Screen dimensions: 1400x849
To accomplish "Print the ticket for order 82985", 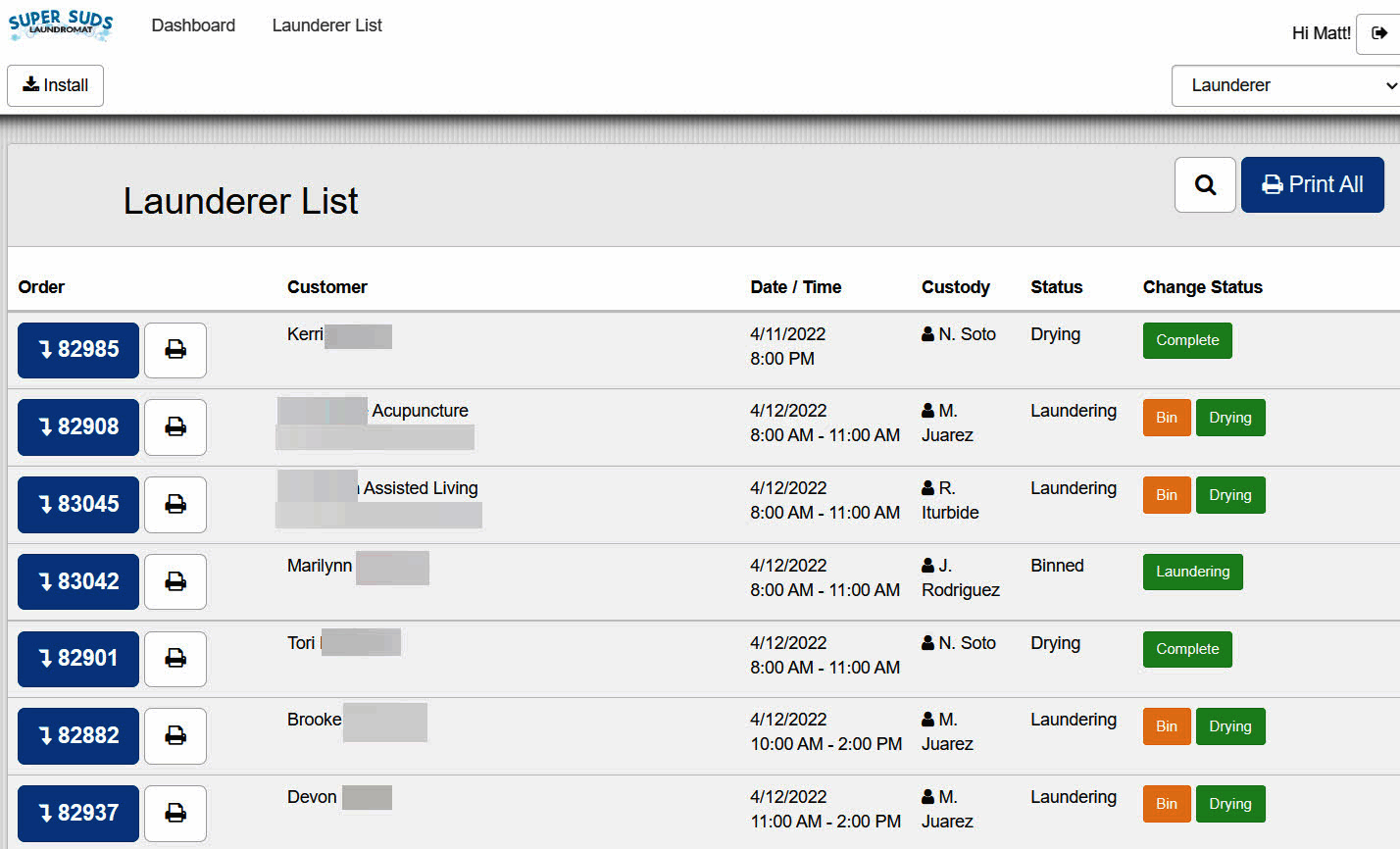I will 175,350.
